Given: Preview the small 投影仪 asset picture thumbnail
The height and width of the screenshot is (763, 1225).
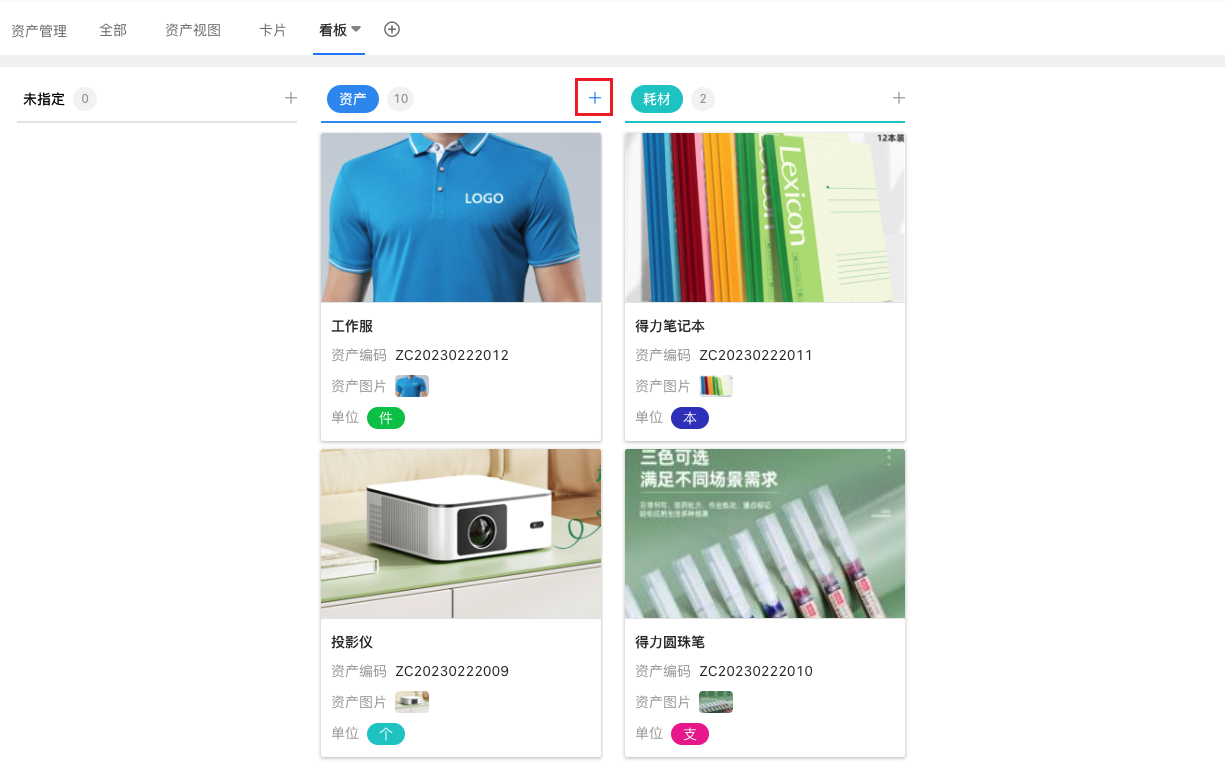Looking at the screenshot, I should pyautogui.click(x=412, y=702).
